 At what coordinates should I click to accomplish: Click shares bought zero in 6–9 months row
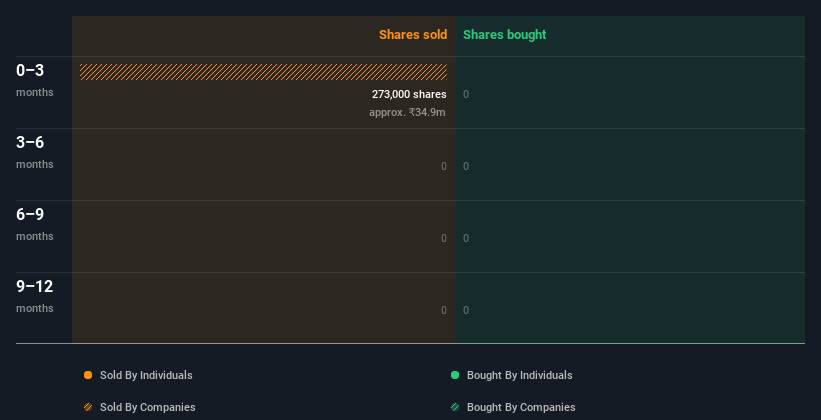click(466, 238)
